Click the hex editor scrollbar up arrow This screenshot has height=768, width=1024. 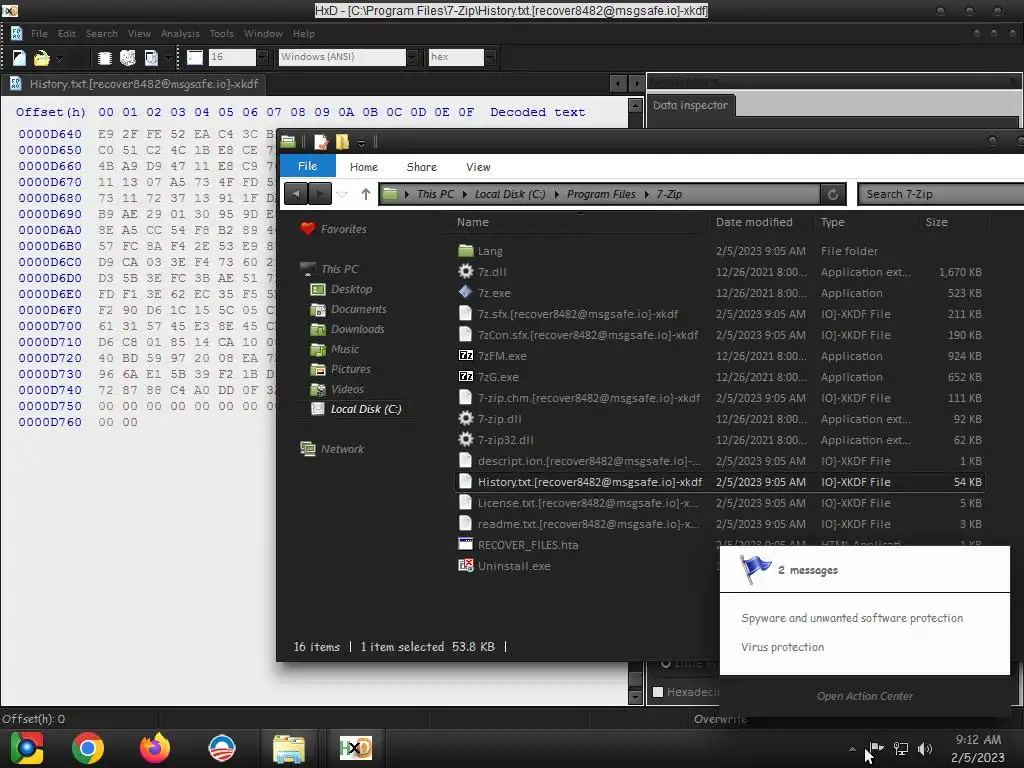pyautogui.click(x=635, y=105)
